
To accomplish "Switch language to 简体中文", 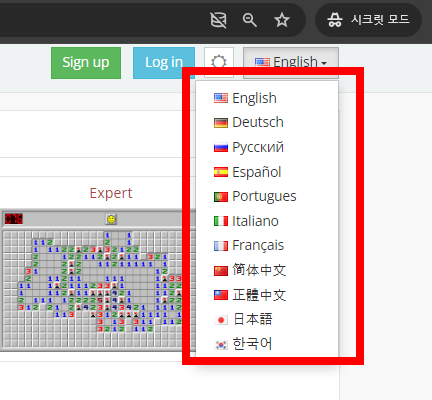I will pyautogui.click(x=267, y=270).
